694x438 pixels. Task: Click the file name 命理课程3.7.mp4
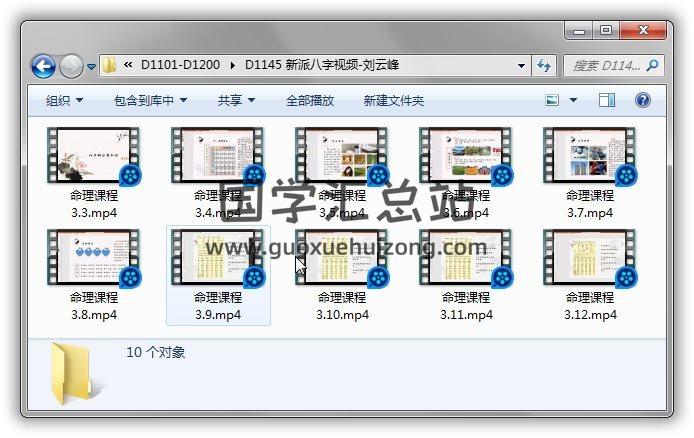590,204
